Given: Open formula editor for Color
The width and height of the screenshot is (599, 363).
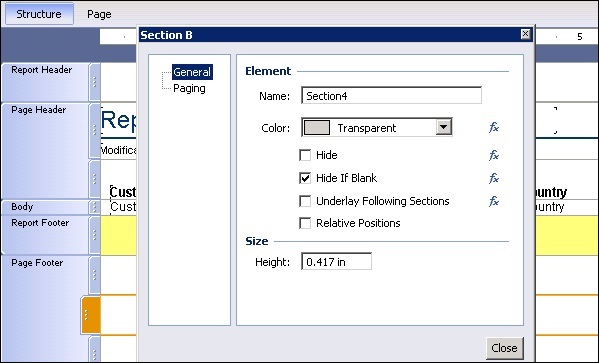Looking at the screenshot, I should pyautogui.click(x=494, y=127).
